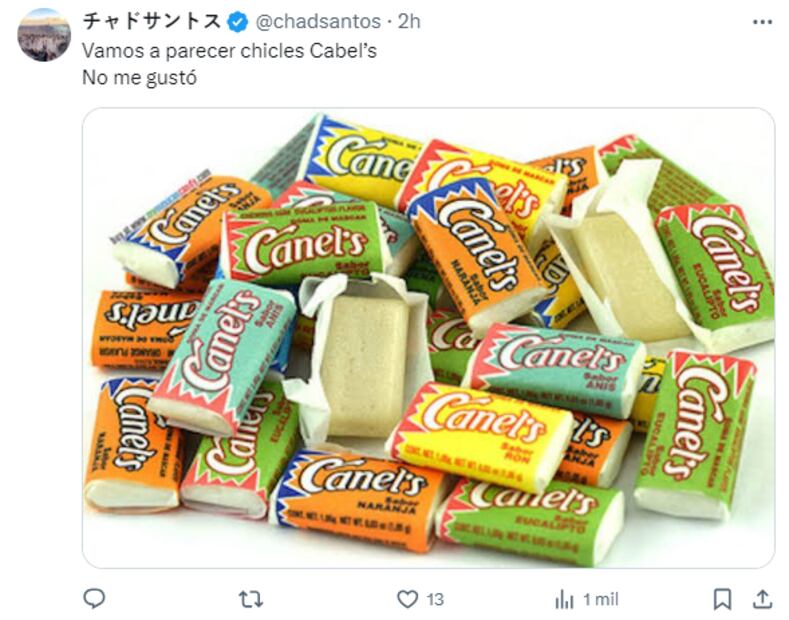
Task: Open the author's profile picture
Action: (44, 35)
